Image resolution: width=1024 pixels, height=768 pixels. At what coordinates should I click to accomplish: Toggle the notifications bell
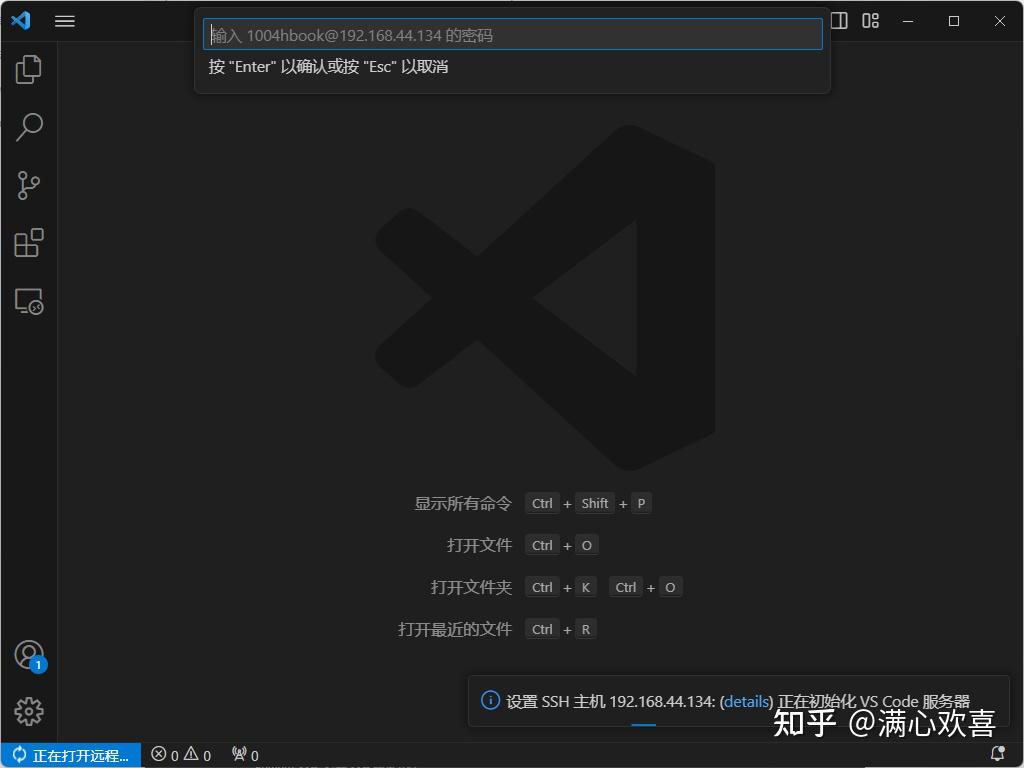coord(998,755)
